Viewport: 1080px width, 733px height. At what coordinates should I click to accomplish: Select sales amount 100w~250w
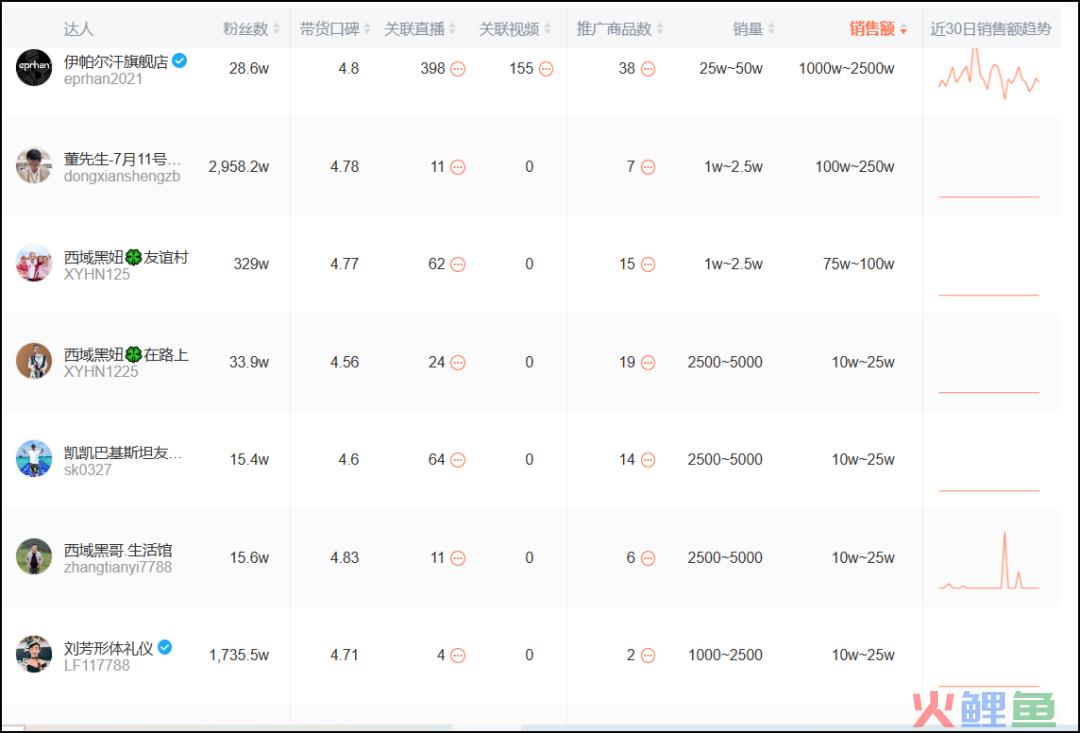tap(855, 167)
